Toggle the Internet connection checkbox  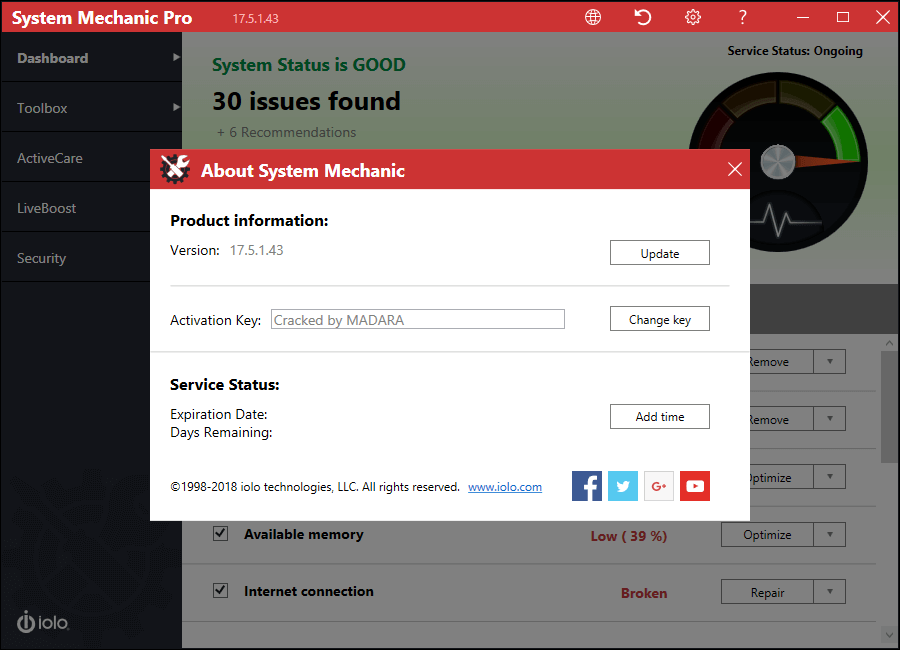pos(220,590)
